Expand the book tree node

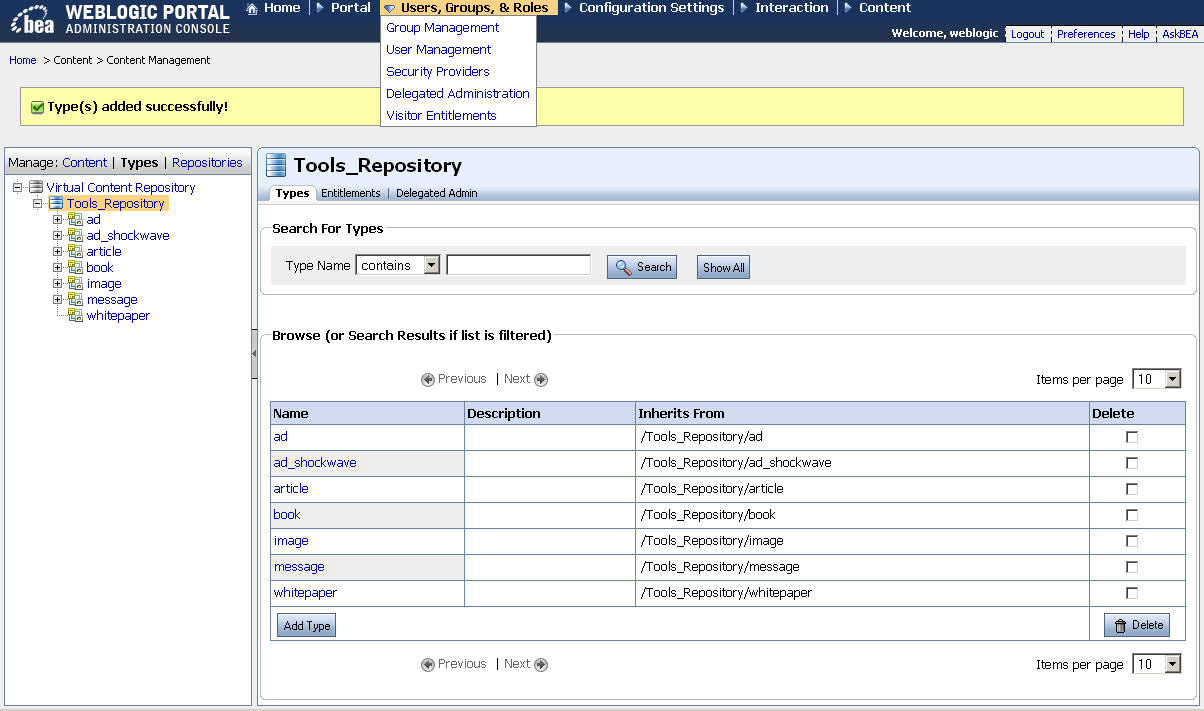click(x=58, y=267)
